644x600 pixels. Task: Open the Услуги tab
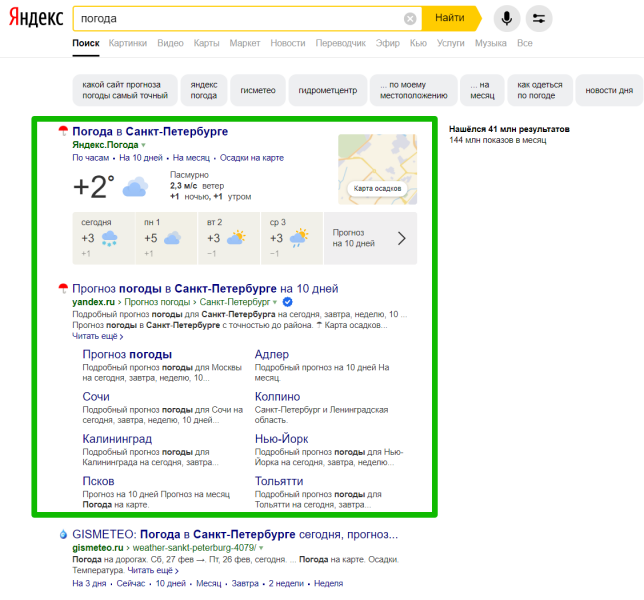(451, 43)
